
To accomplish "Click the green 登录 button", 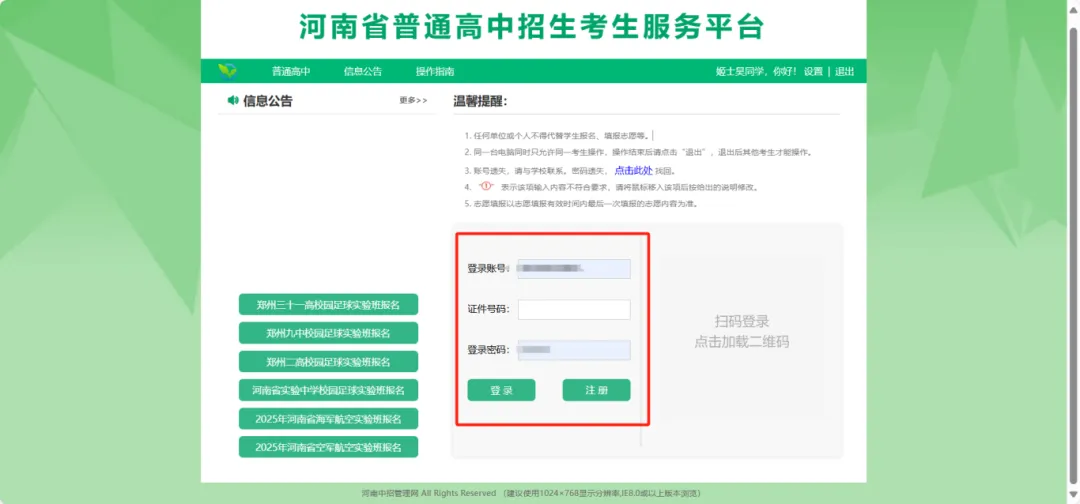I will pyautogui.click(x=501, y=390).
